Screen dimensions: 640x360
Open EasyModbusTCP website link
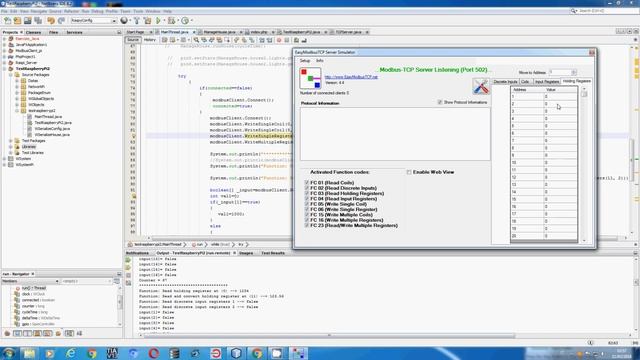(x=351, y=77)
